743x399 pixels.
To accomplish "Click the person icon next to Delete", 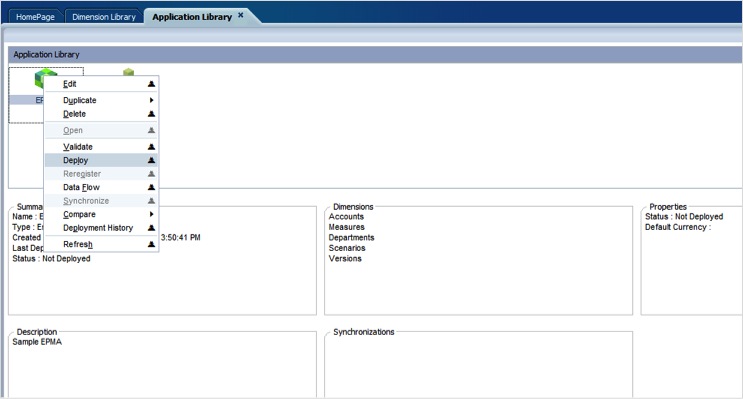I will pos(151,114).
